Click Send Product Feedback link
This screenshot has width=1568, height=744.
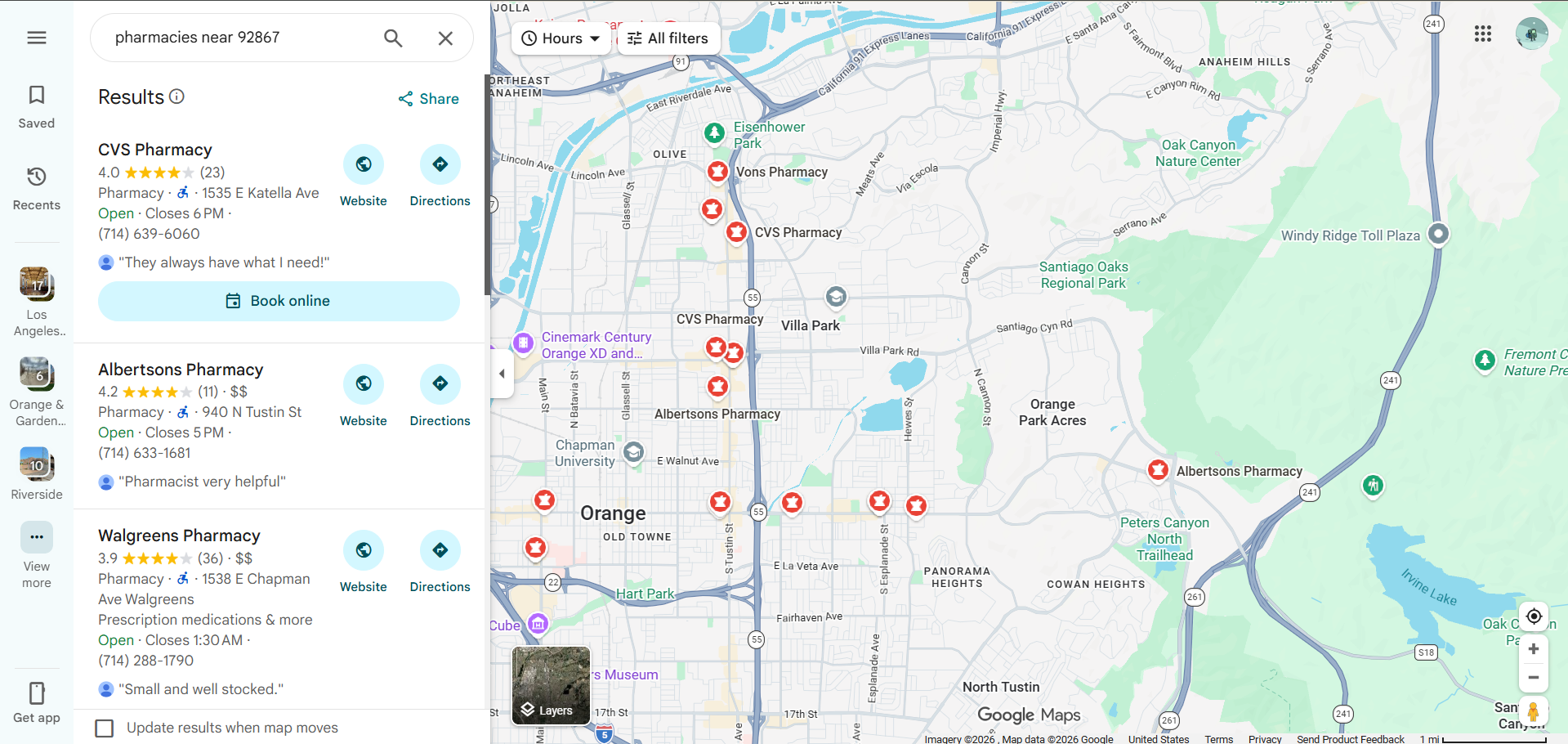[x=1351, y=739]
